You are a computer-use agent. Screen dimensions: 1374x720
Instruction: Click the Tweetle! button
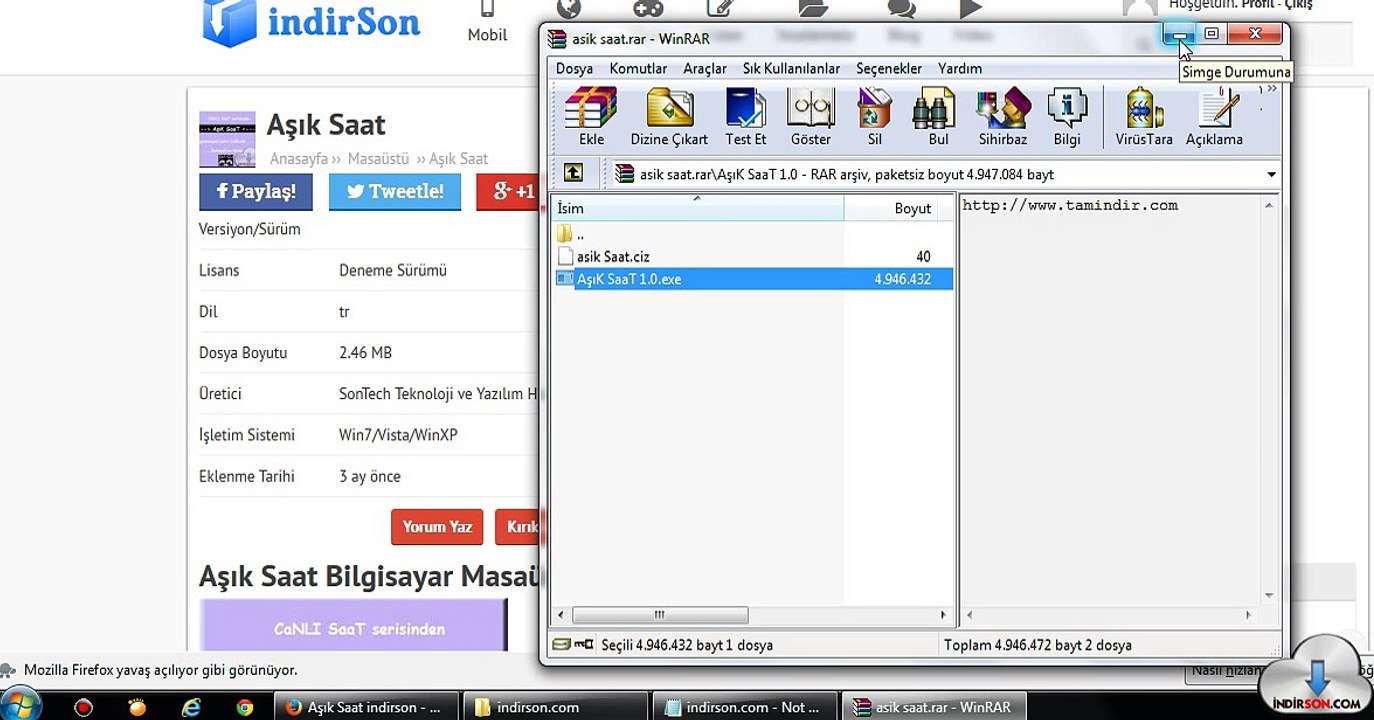point(395,191)
